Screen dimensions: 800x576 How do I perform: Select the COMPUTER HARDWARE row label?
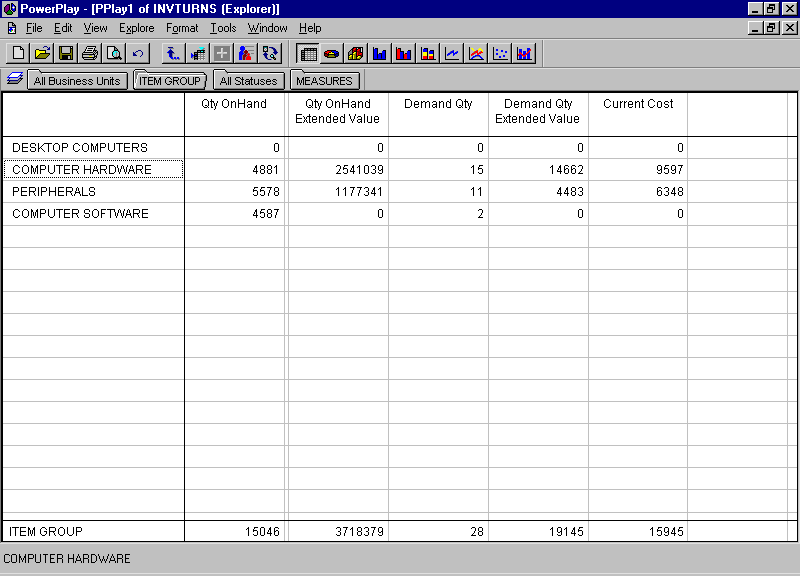click(x=93, y=169)
